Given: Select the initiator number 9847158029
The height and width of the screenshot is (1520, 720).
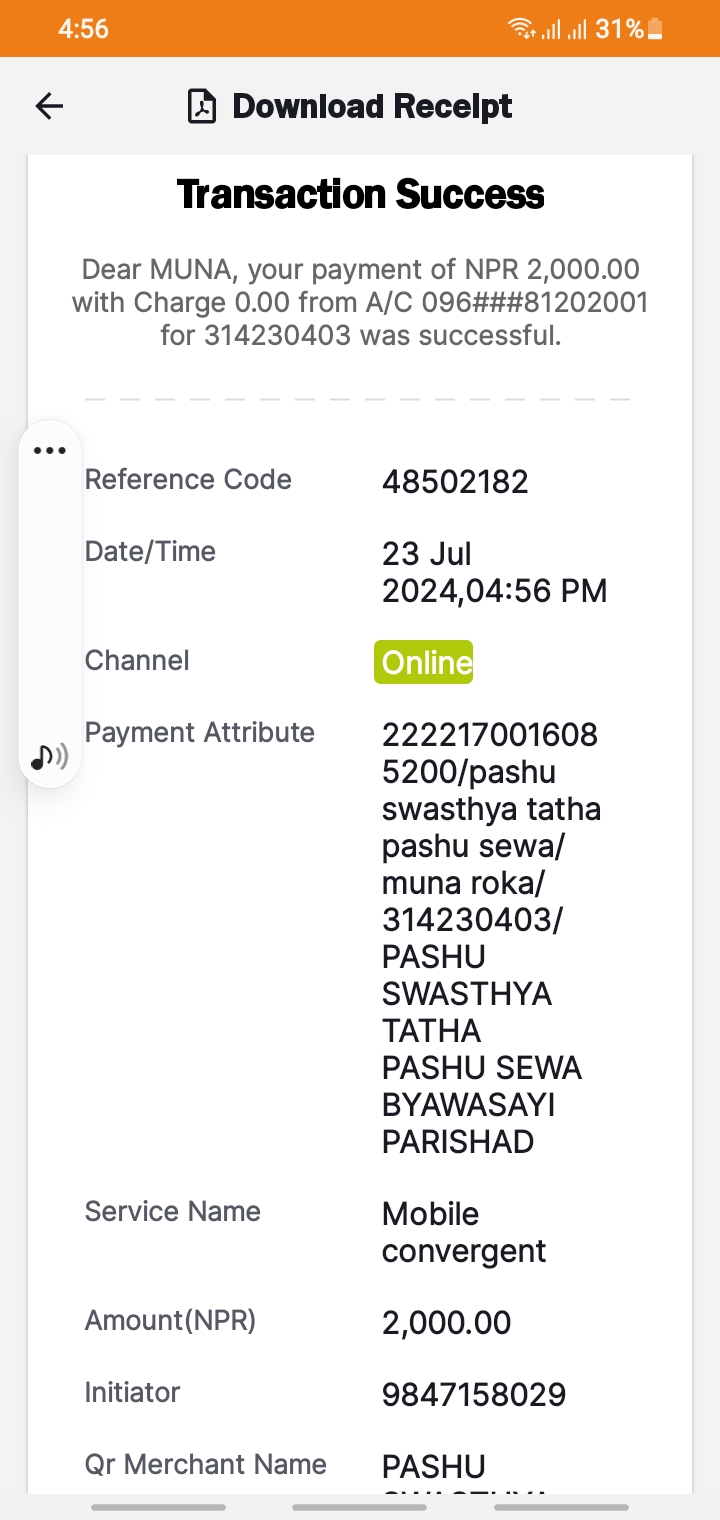Looking at the screenshot, I should tap(474, 1394).
